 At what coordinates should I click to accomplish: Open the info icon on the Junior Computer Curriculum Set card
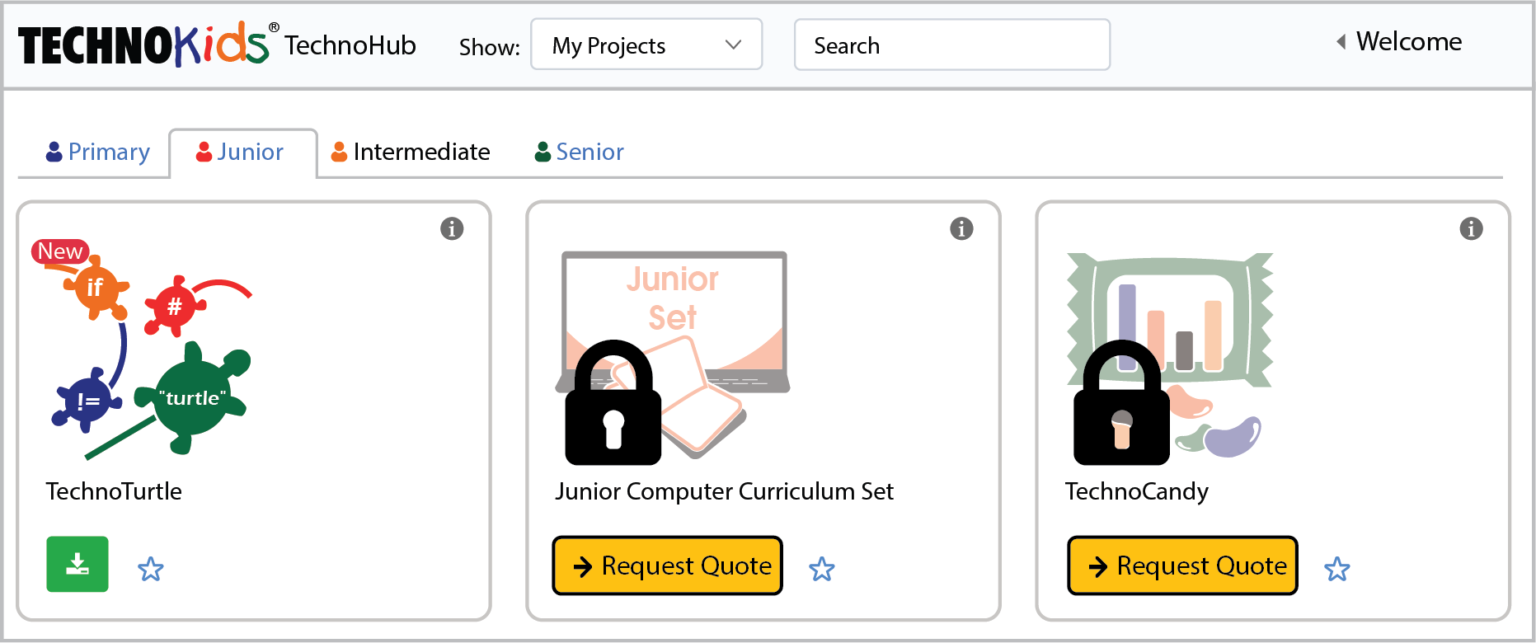[962, 228]
